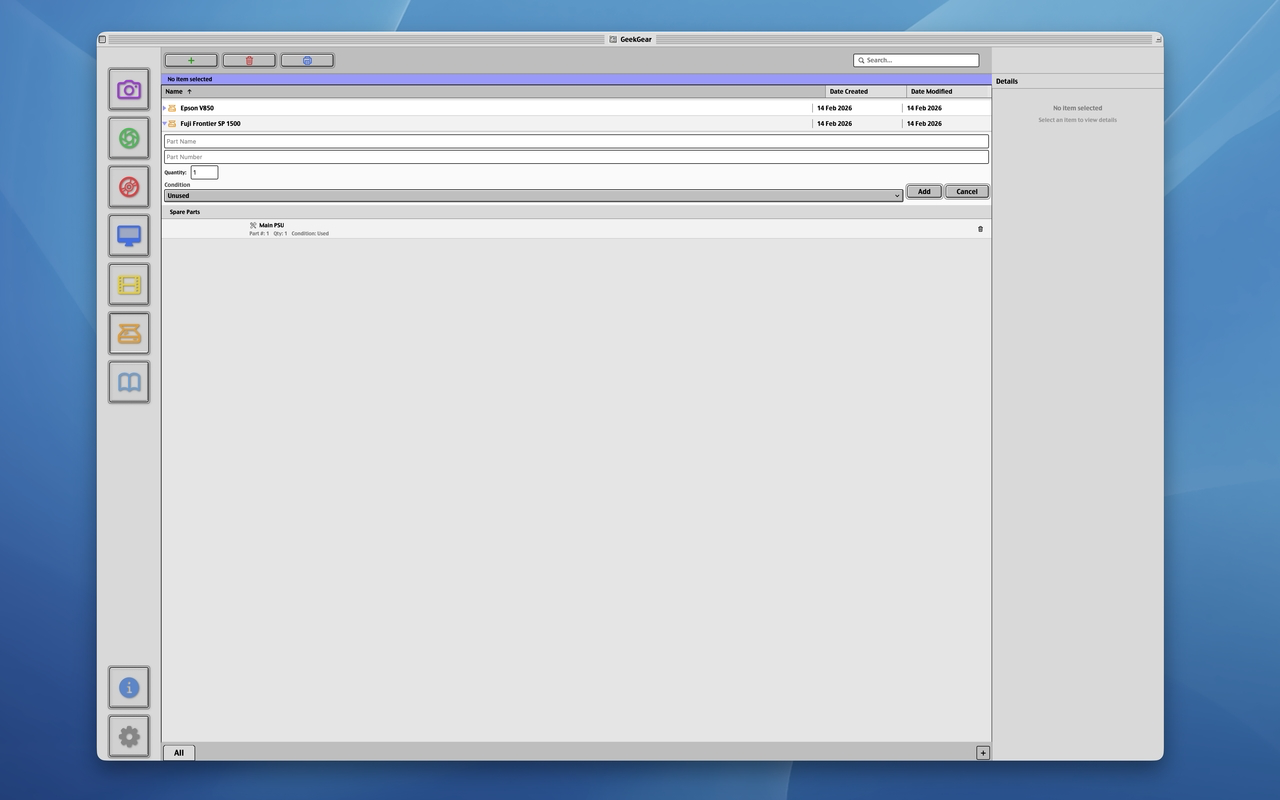The height and width of the screenshot is (800, 1280).
Task: Select the Epson V850 item name
Action: tap(197, 108)
